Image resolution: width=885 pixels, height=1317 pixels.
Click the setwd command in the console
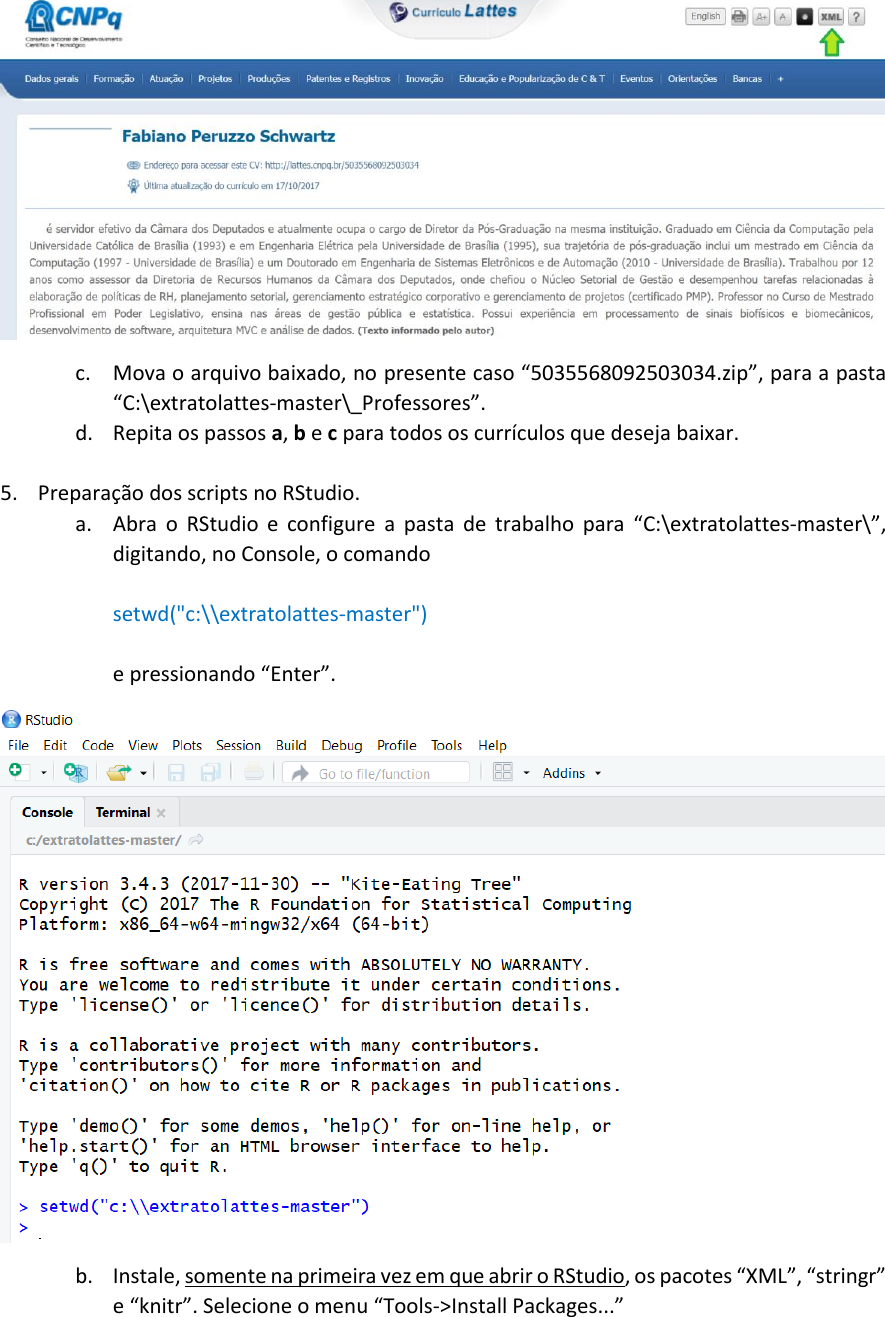[x=203, y=1206]
